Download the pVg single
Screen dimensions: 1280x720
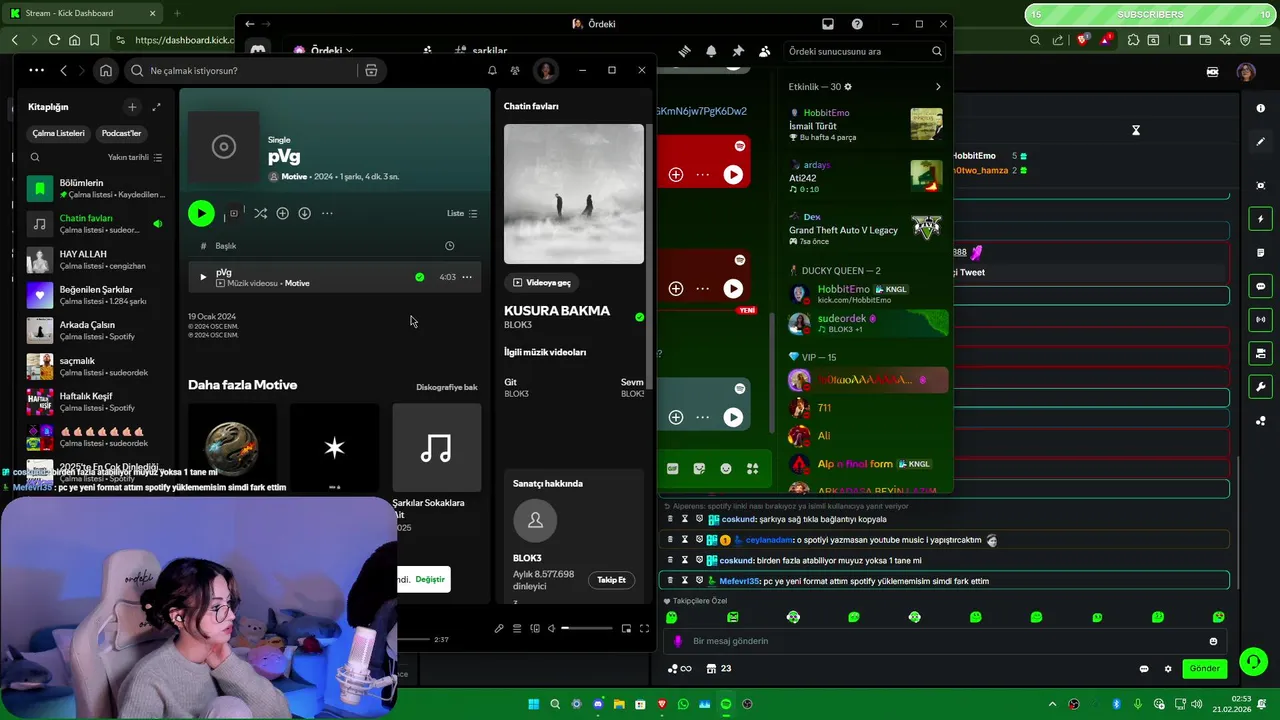[x=305, y=213]
